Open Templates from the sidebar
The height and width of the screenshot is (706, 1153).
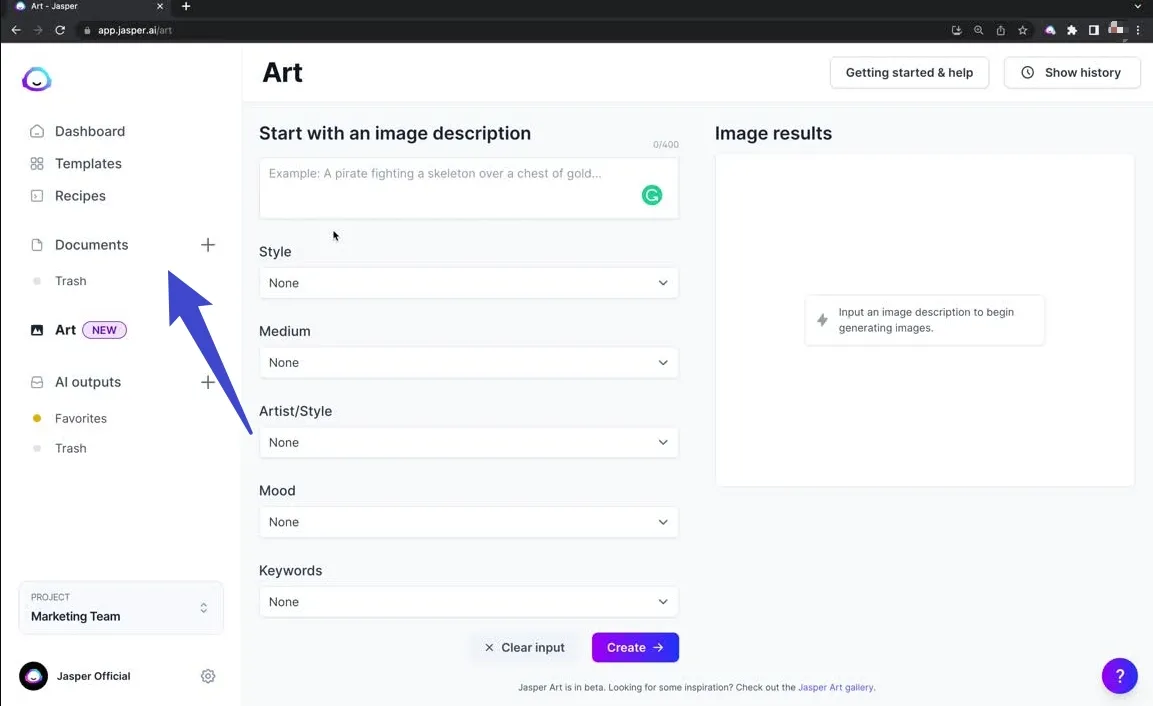(88, 164)
